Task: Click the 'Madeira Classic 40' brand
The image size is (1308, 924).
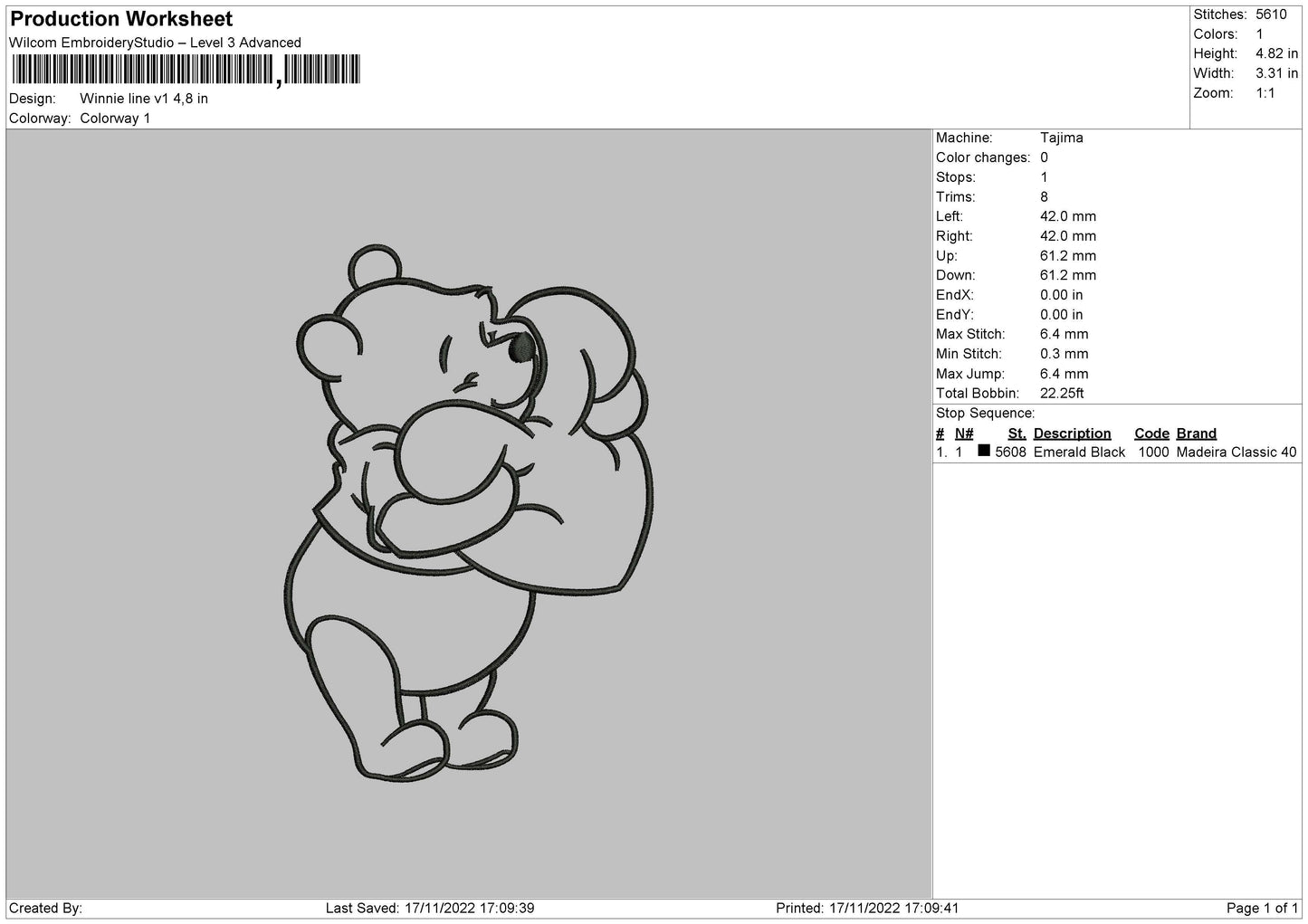Action: 1236,452
